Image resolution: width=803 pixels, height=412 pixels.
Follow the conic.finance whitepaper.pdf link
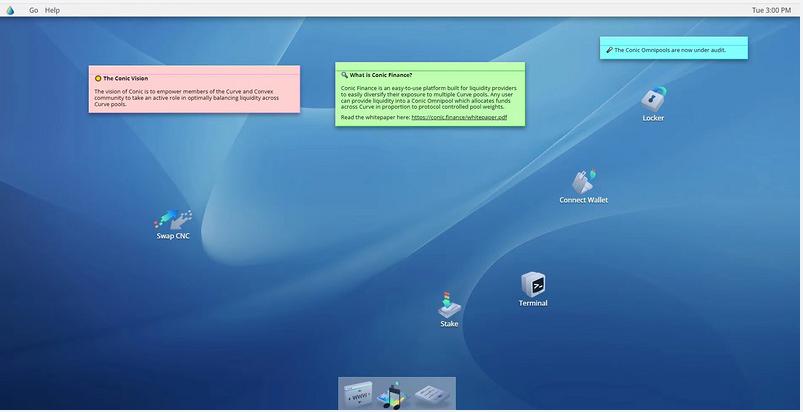[459, 118]
